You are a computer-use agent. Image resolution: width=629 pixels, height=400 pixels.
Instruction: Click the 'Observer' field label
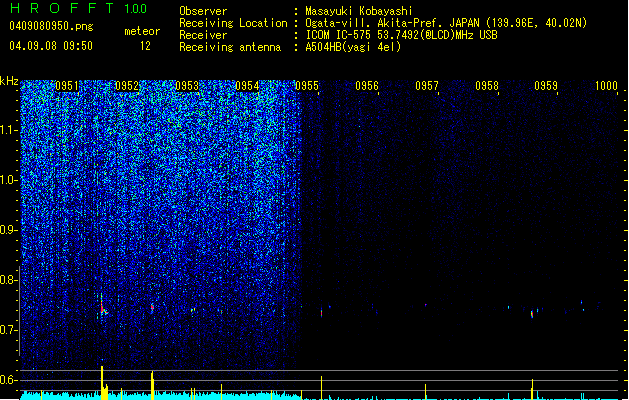(203, 11)
